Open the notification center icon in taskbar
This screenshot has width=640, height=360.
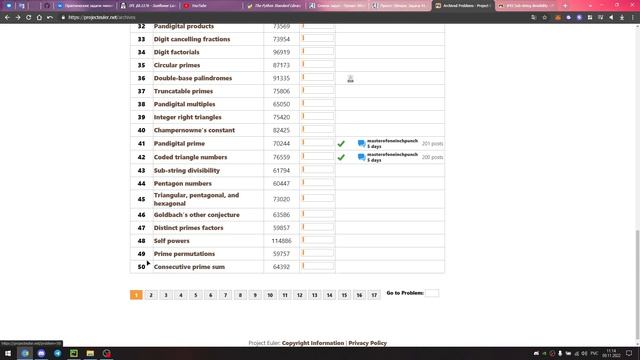tap(629, 353)
